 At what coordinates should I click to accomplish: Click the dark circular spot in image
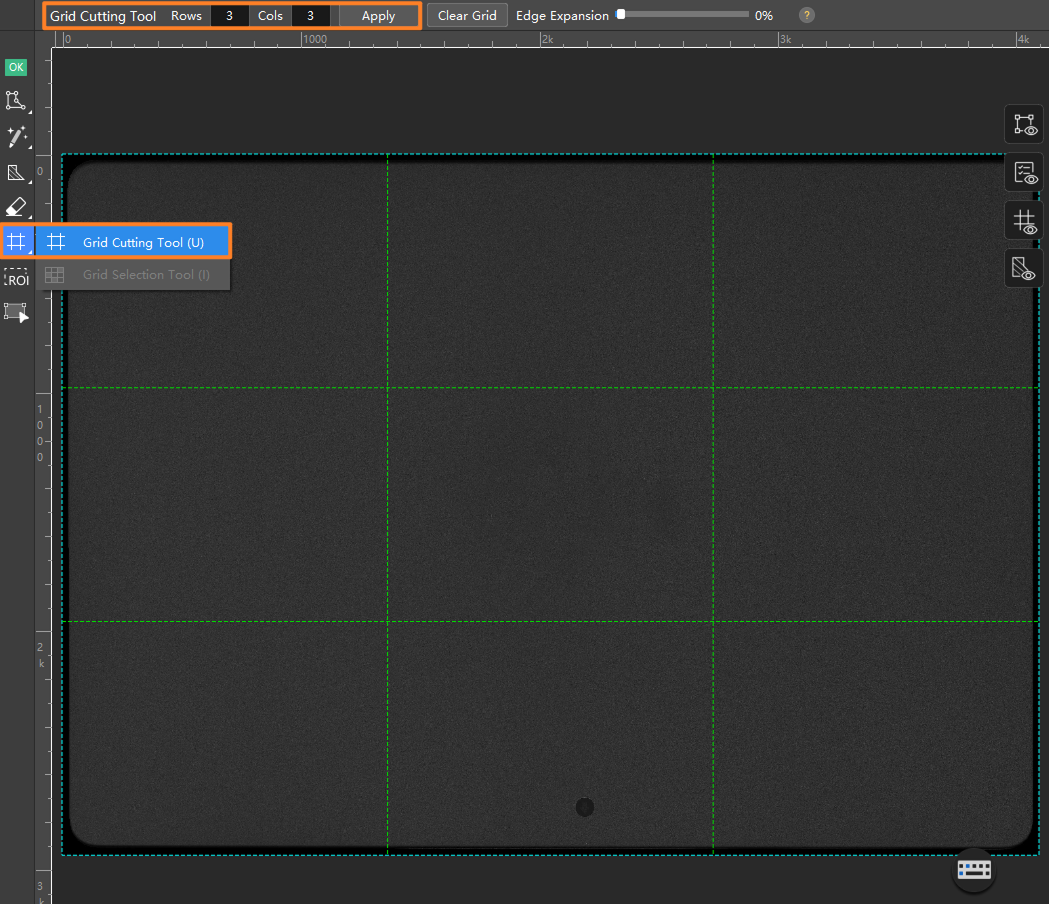pyautogui.click(x=585, y=807)
